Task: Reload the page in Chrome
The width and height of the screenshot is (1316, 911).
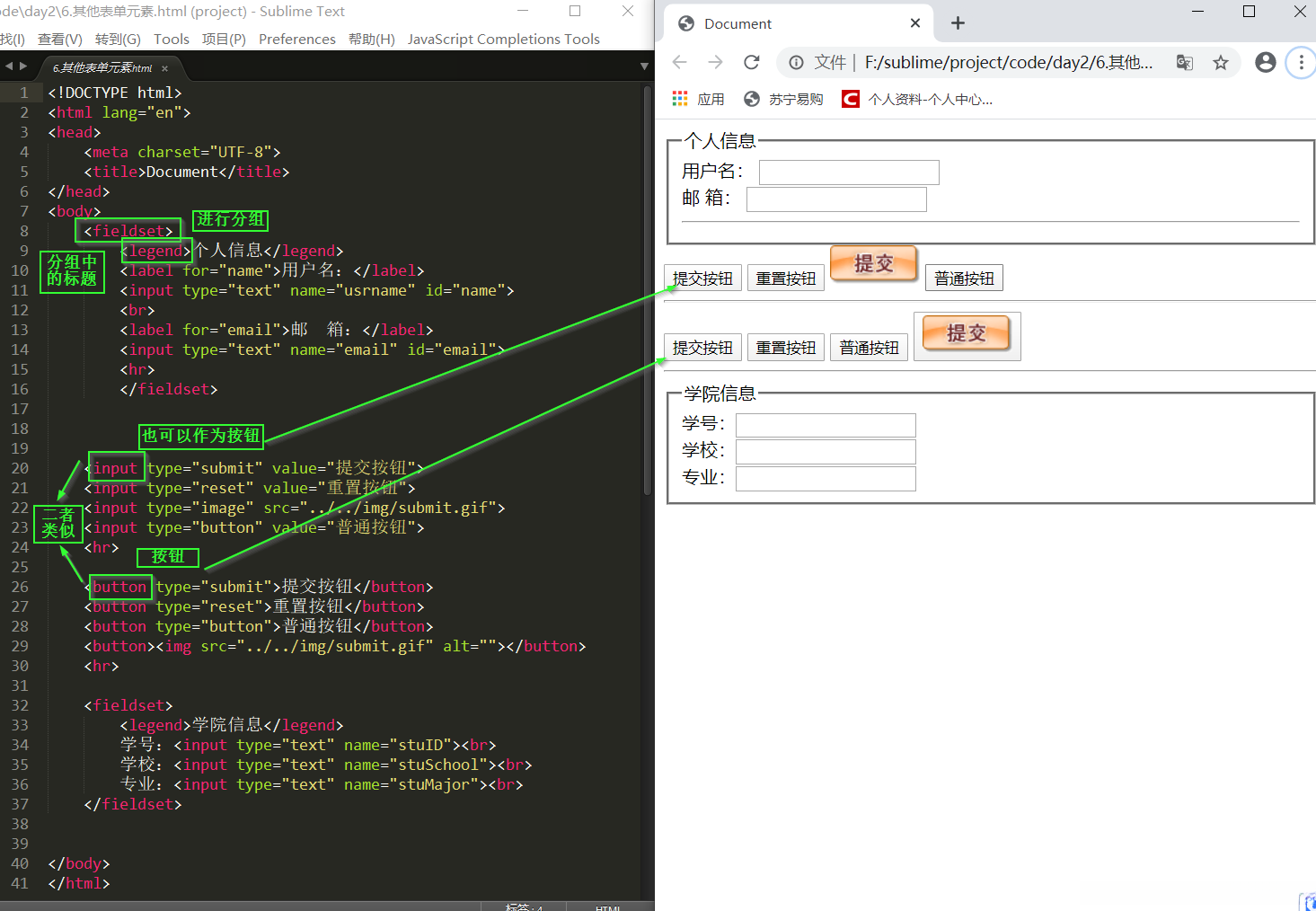Action: point(752,62)
